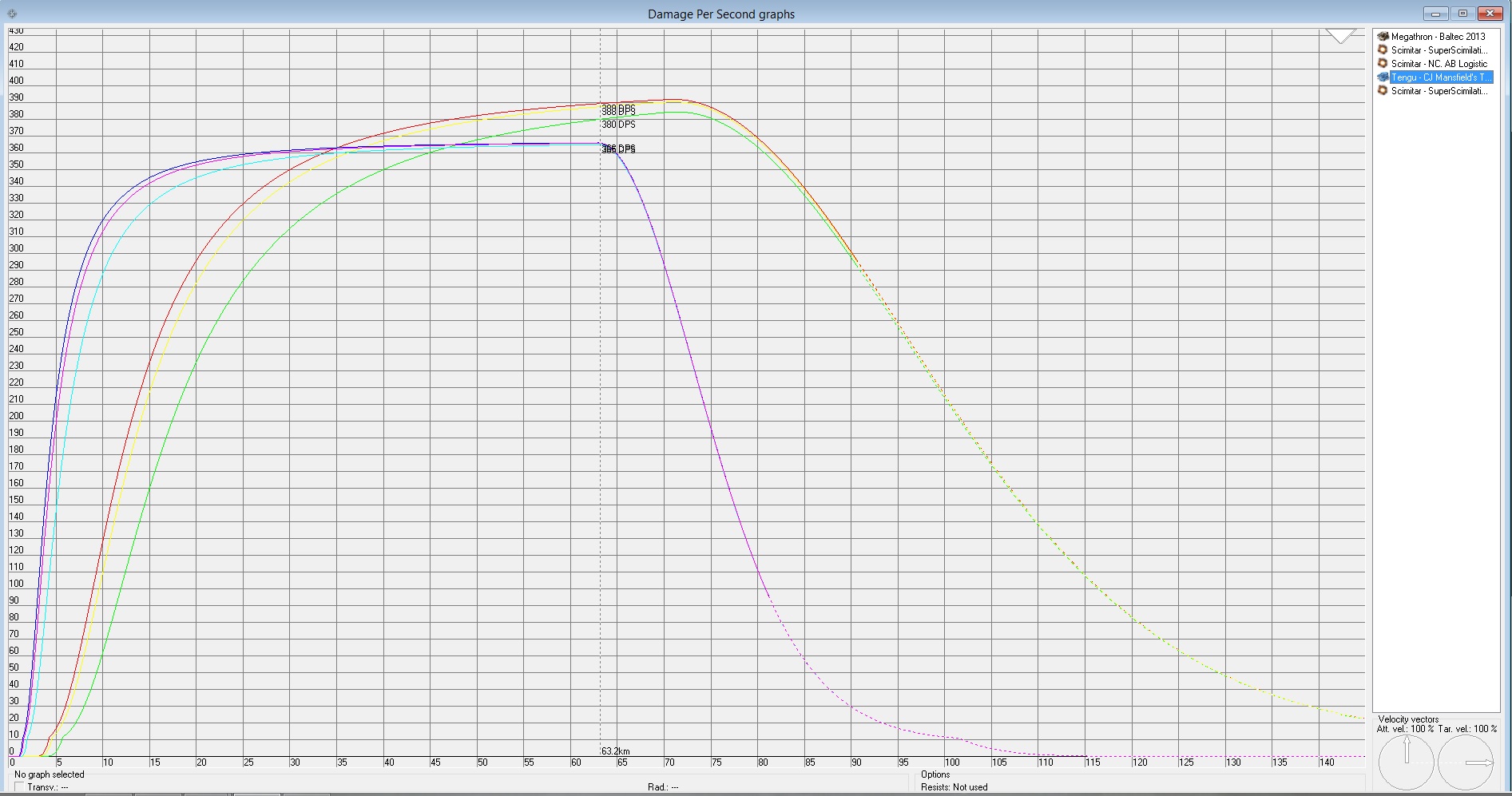
Task: Click the "No graph selected" status text
Action: tap(49, 774)
